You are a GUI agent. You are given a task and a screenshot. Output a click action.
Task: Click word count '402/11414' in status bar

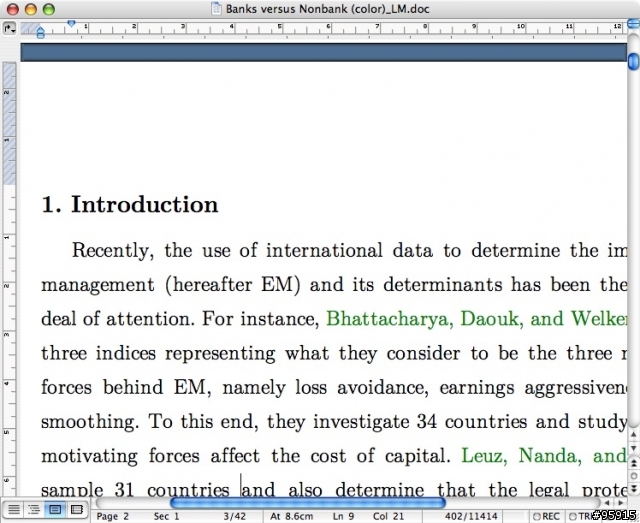[471, 516]
